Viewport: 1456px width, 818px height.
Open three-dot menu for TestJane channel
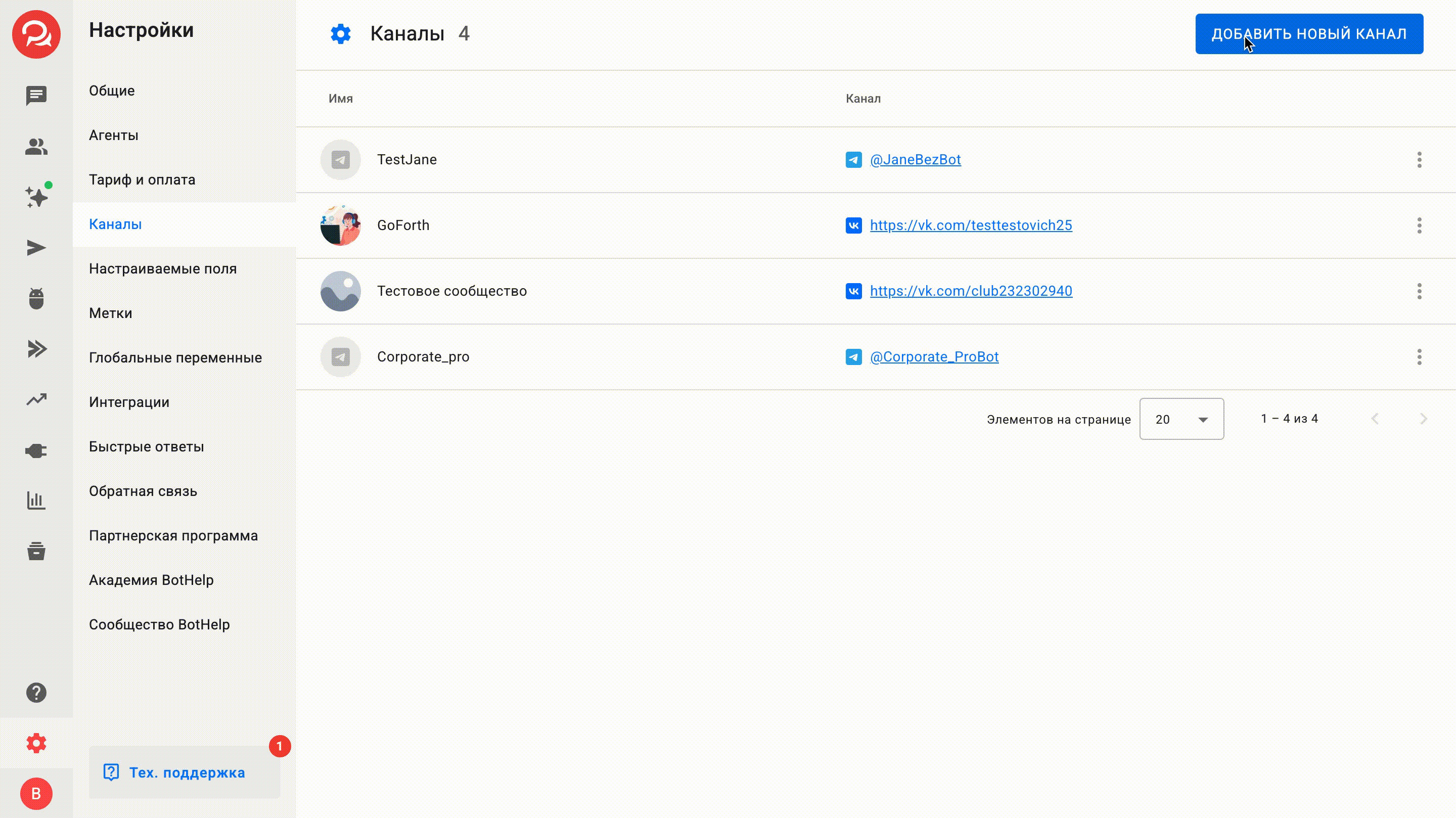coord(1419,160)
